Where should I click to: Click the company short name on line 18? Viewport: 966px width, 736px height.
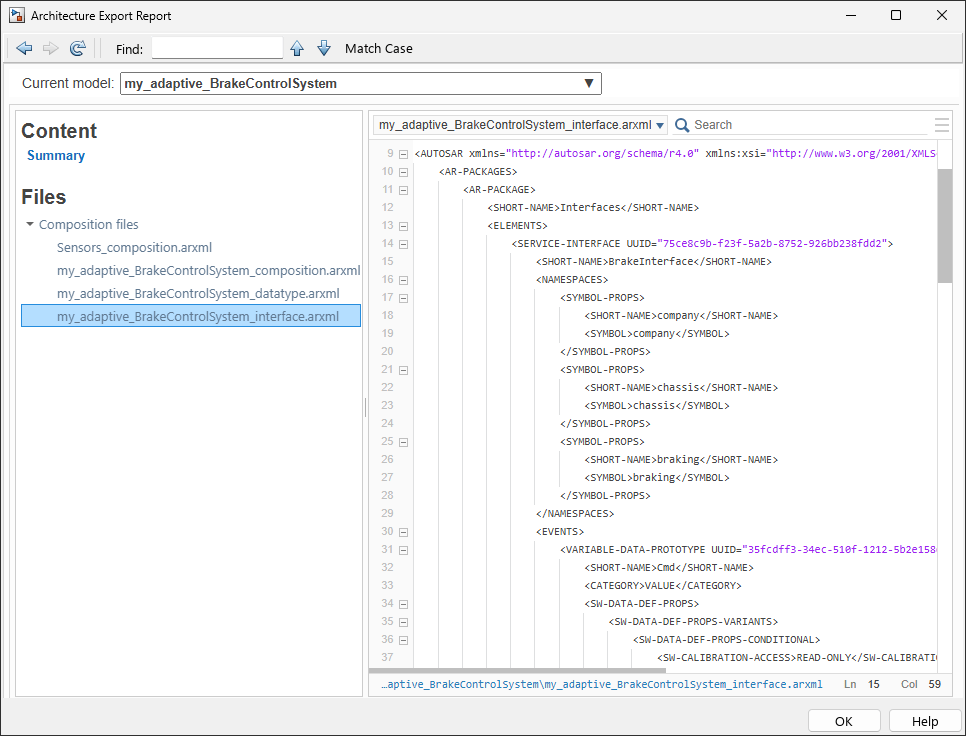pos(678,315)
